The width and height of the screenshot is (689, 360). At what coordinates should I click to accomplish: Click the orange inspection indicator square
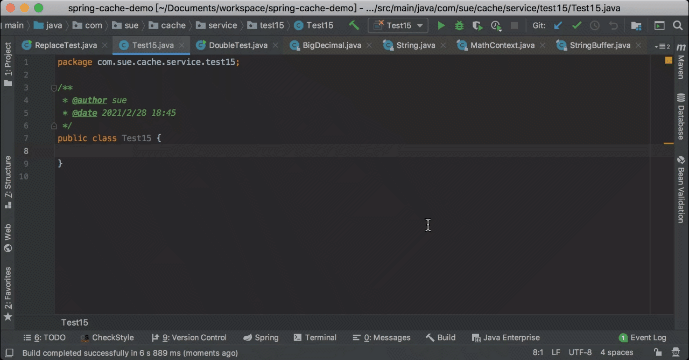click(668, 61)
